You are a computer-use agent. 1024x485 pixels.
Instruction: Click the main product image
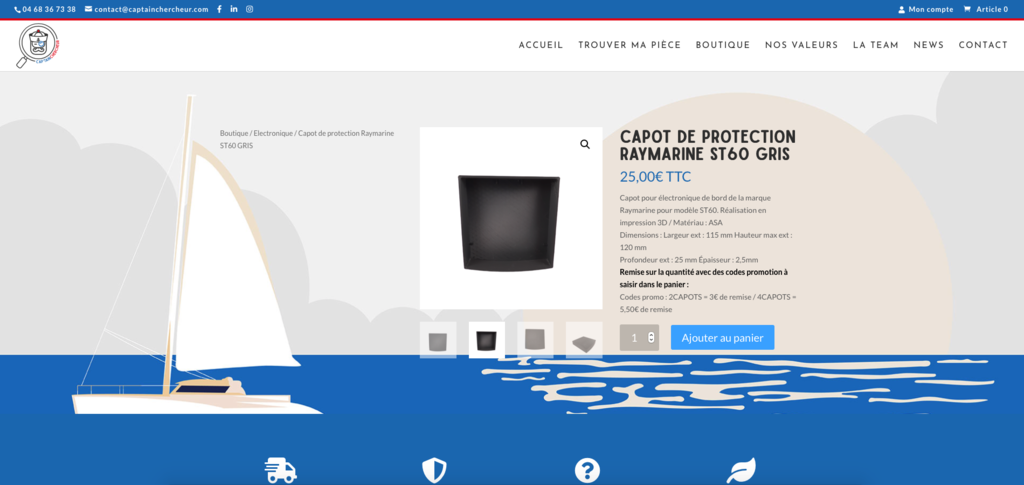[511, 218]
